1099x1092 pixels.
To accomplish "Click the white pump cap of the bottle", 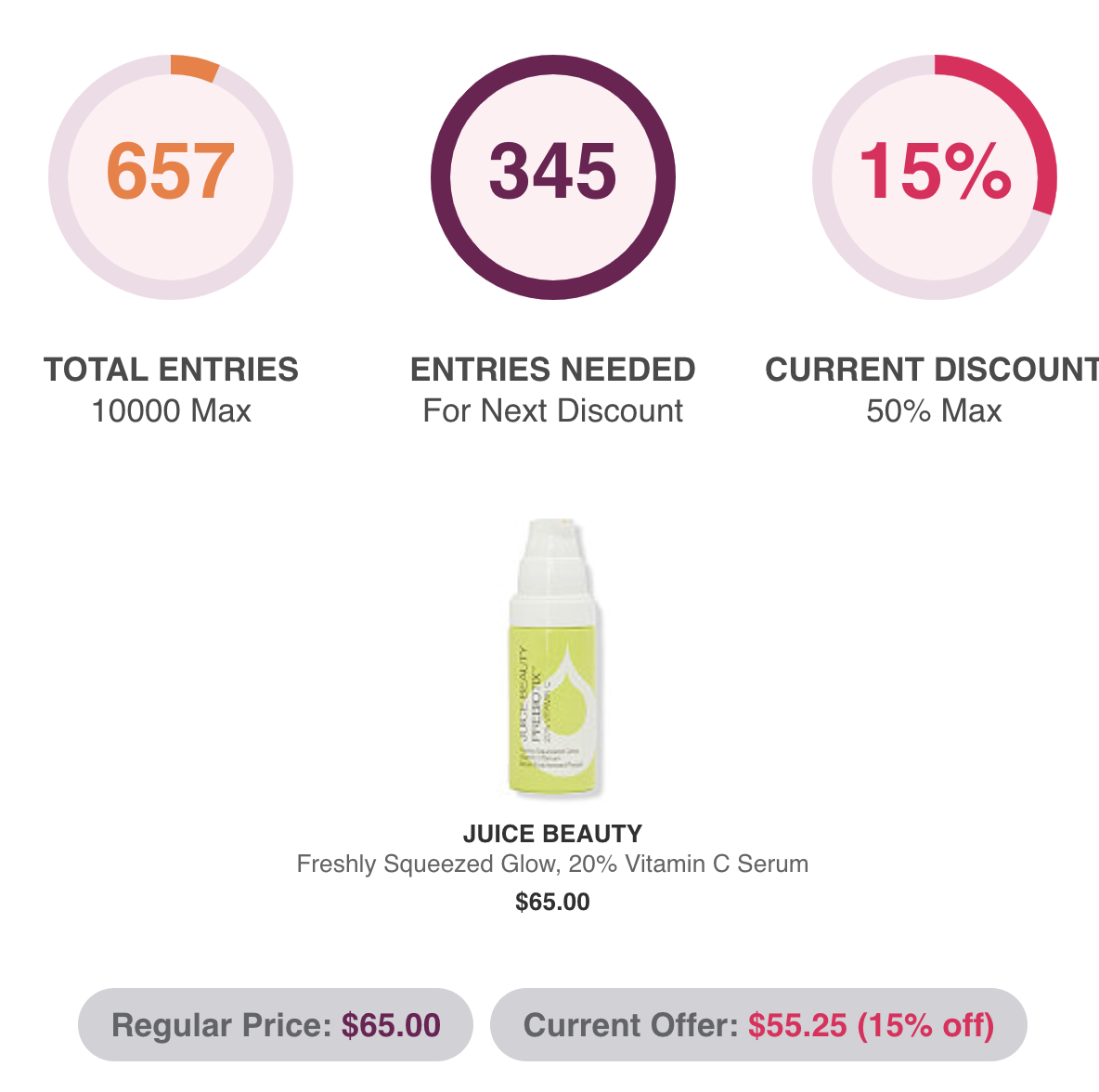I will (x=553, y=559).
